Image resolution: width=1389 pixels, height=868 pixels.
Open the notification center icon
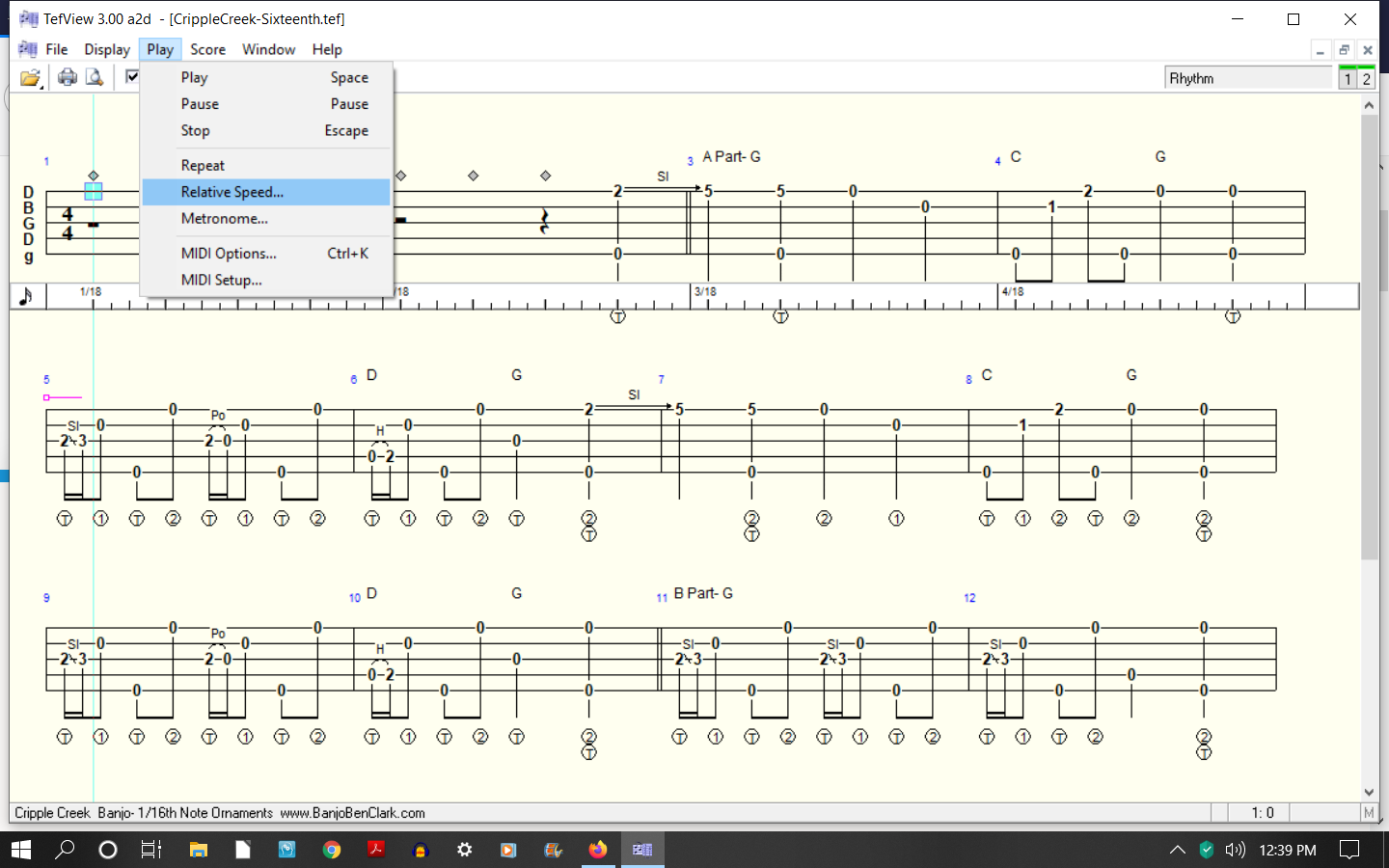(1349, 850)
